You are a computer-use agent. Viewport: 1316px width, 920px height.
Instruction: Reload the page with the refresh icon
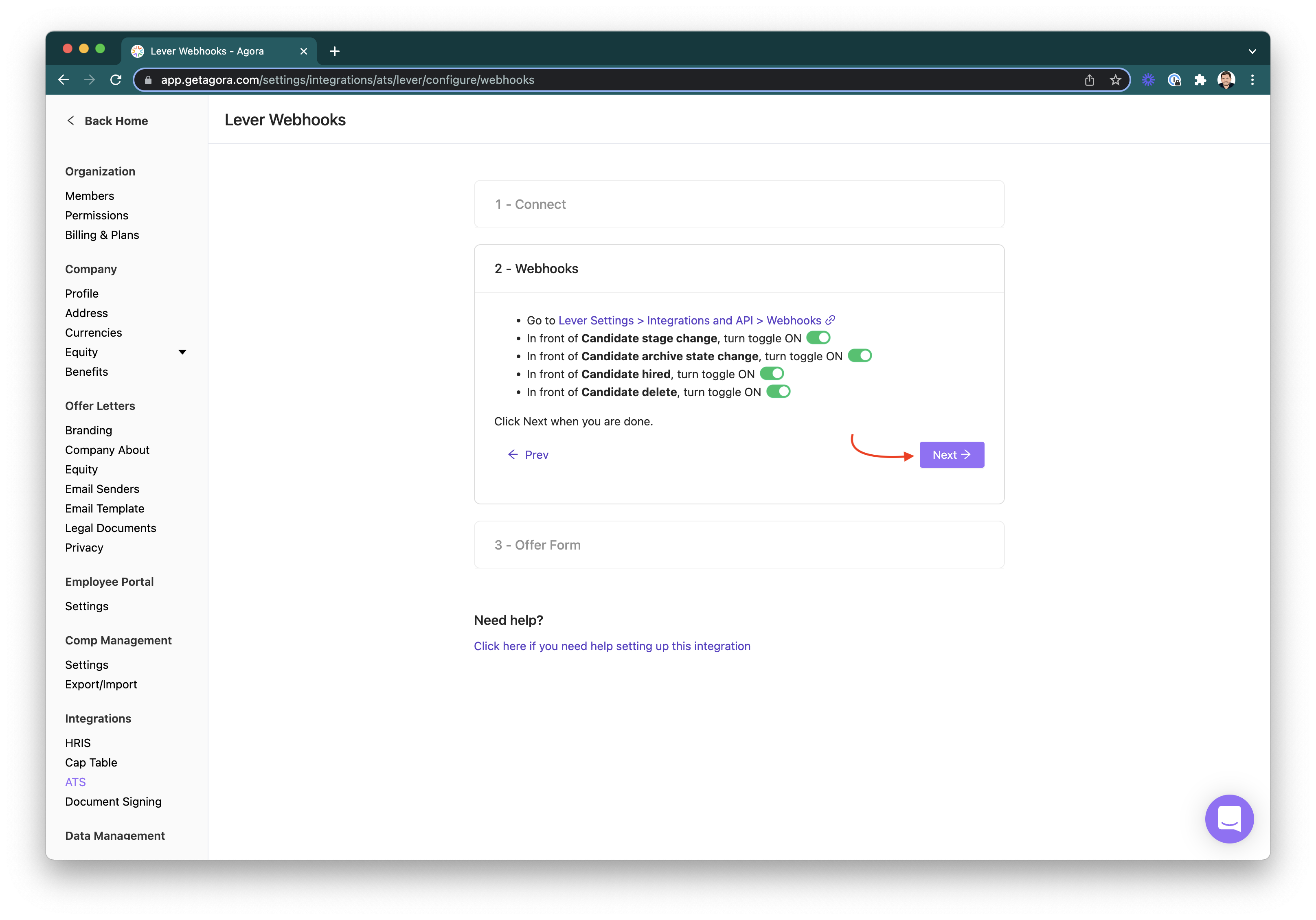click(x=116, y=80)
